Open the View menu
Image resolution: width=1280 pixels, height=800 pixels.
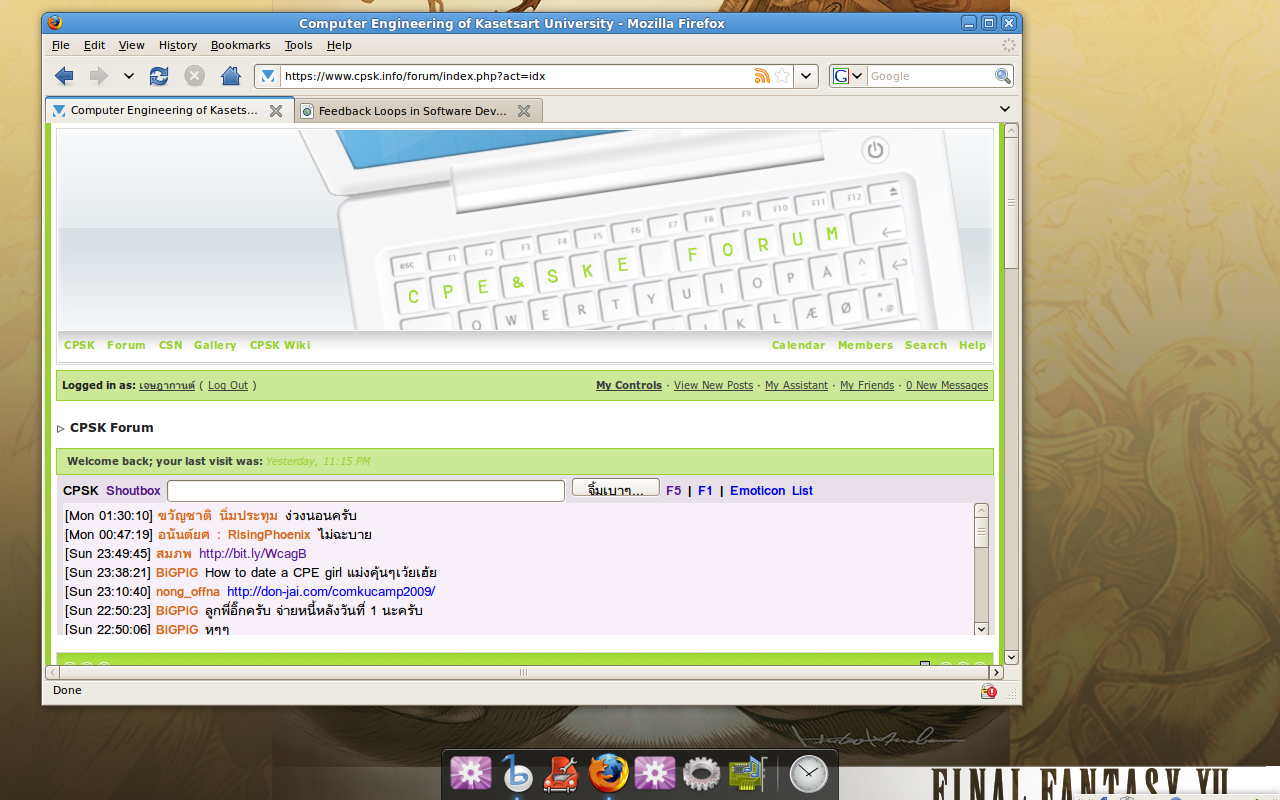[x=132, y=45]
